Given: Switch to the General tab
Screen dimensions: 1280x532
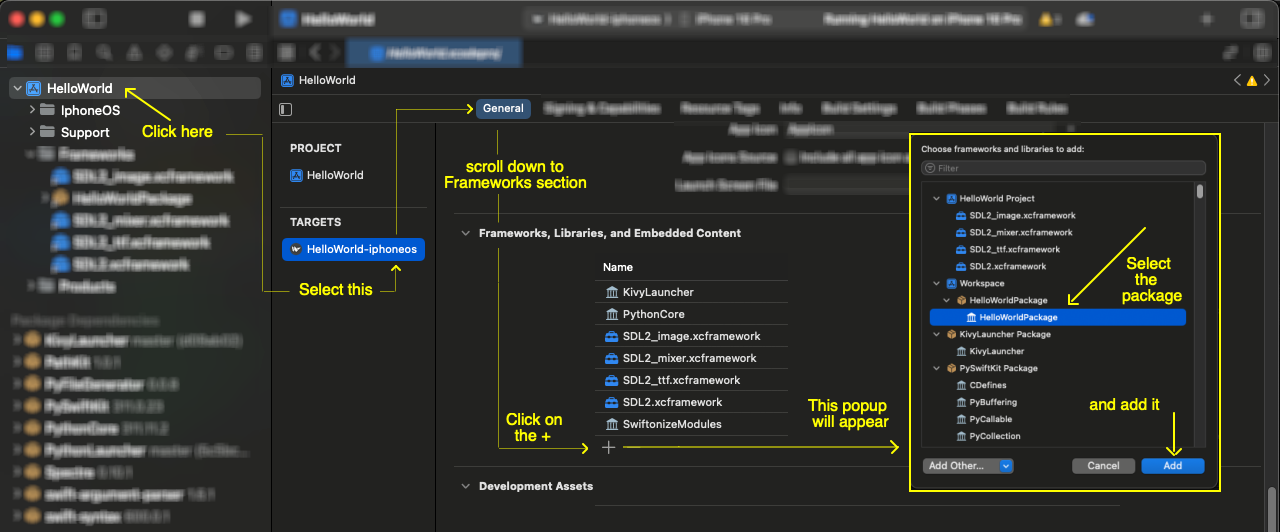Looking at the screenshot, I should (503, 108).
